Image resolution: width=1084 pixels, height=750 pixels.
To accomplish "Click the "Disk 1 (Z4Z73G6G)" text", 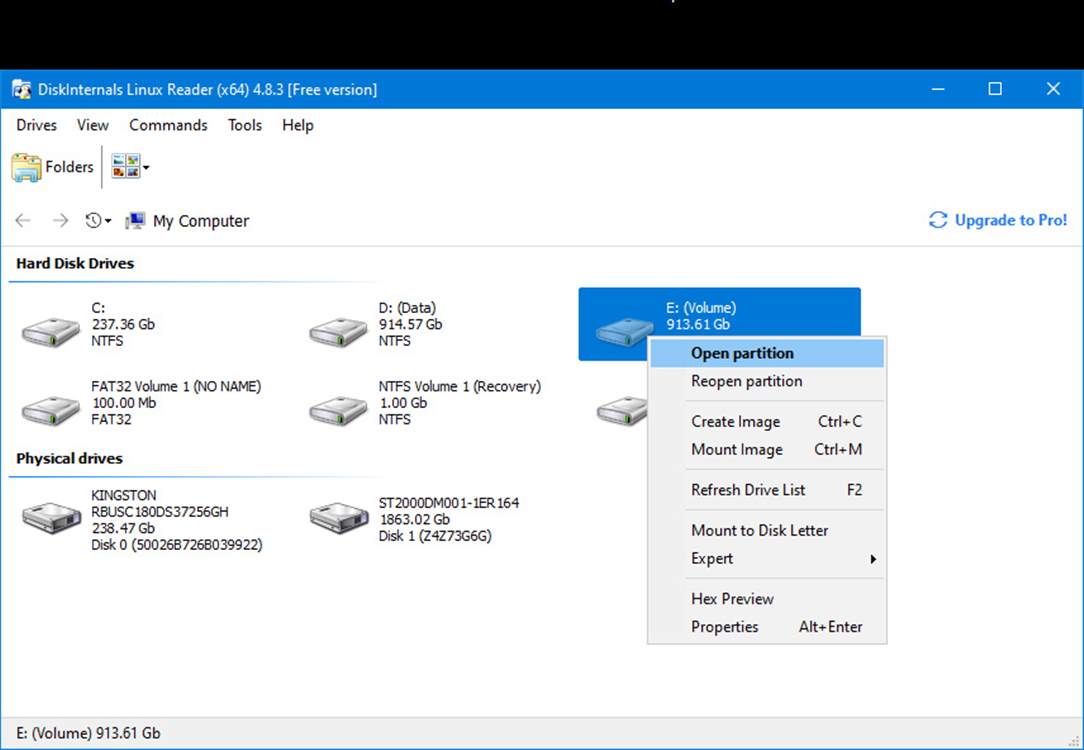I will click(x=435, y=536).
